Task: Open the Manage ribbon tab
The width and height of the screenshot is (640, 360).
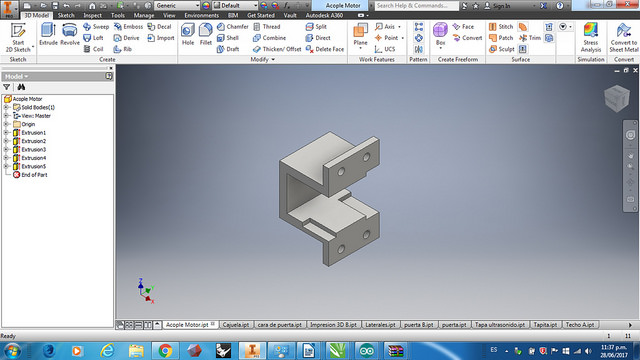Action: click(144, 16)
